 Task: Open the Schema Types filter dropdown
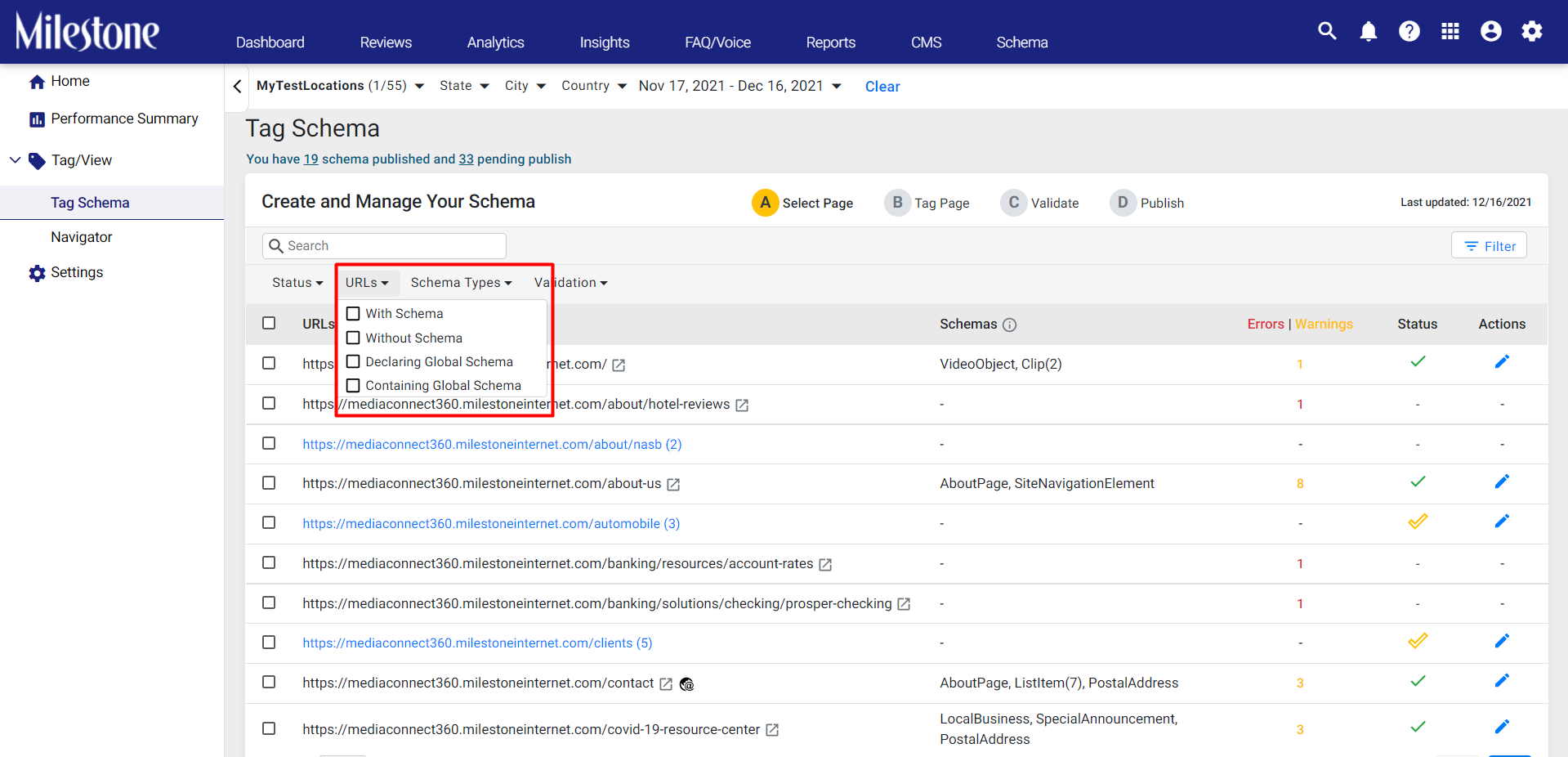(461, 283)
